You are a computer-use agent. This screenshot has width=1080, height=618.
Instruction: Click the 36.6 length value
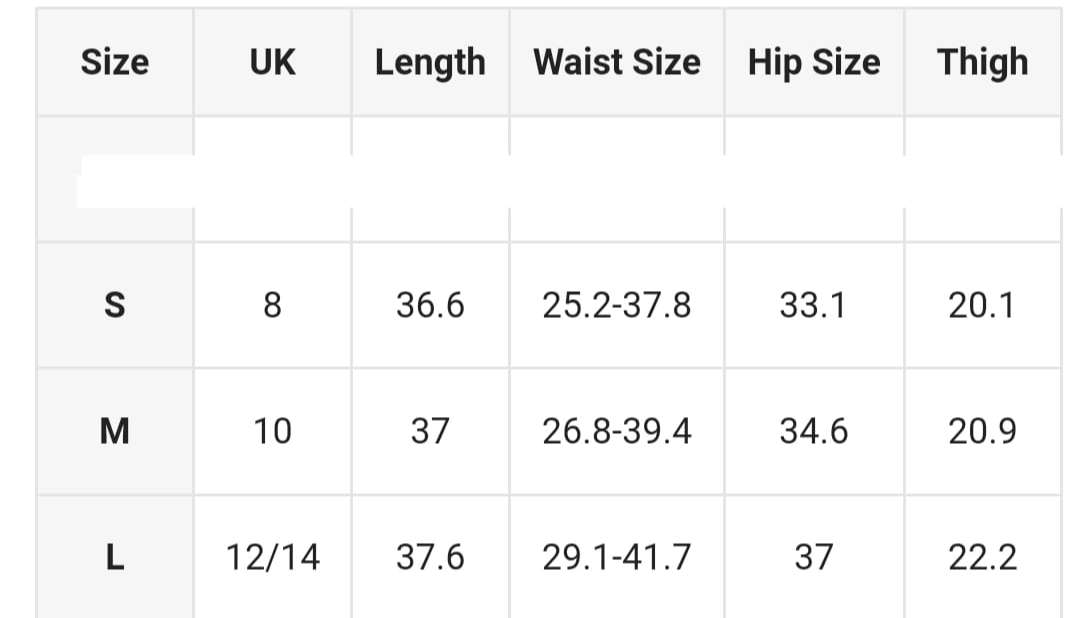pyautogui.click(x=430, y=305)
